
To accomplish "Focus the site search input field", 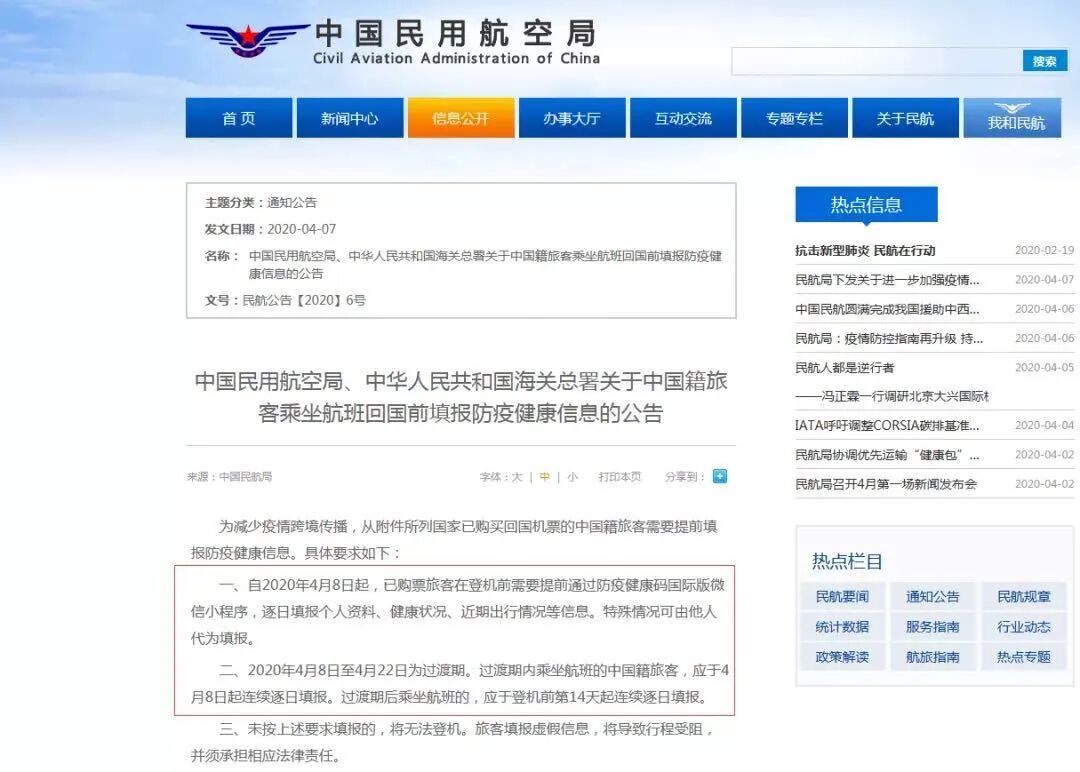I will click(x=877, y=61).
